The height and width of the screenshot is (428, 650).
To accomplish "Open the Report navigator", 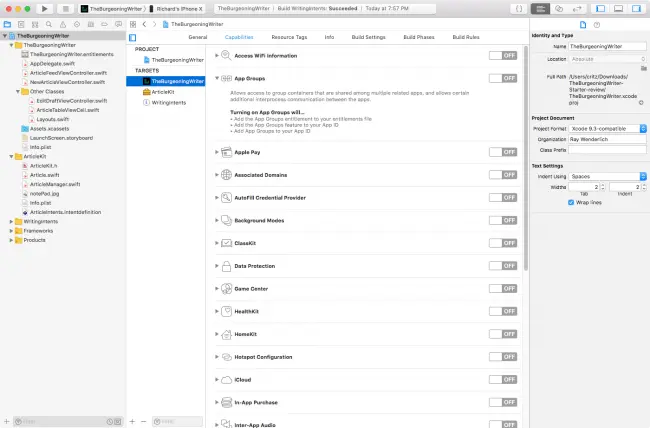I will 119,24.
